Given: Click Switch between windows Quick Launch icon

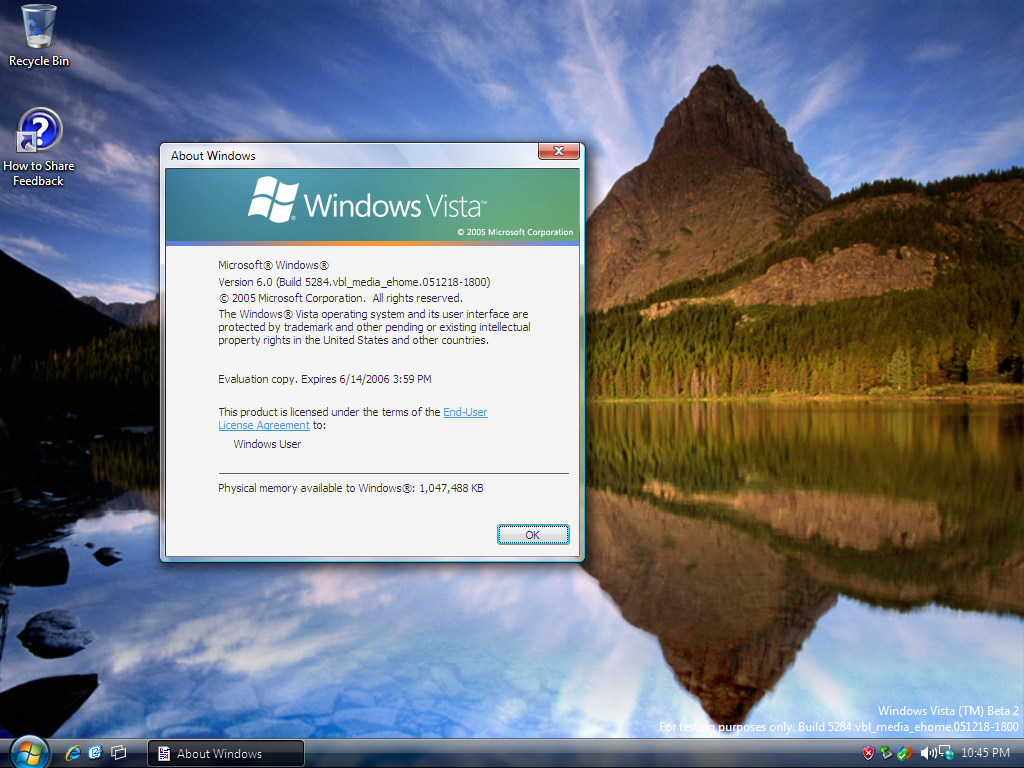Looking at the screenshot, I should [x=119, y=753].
